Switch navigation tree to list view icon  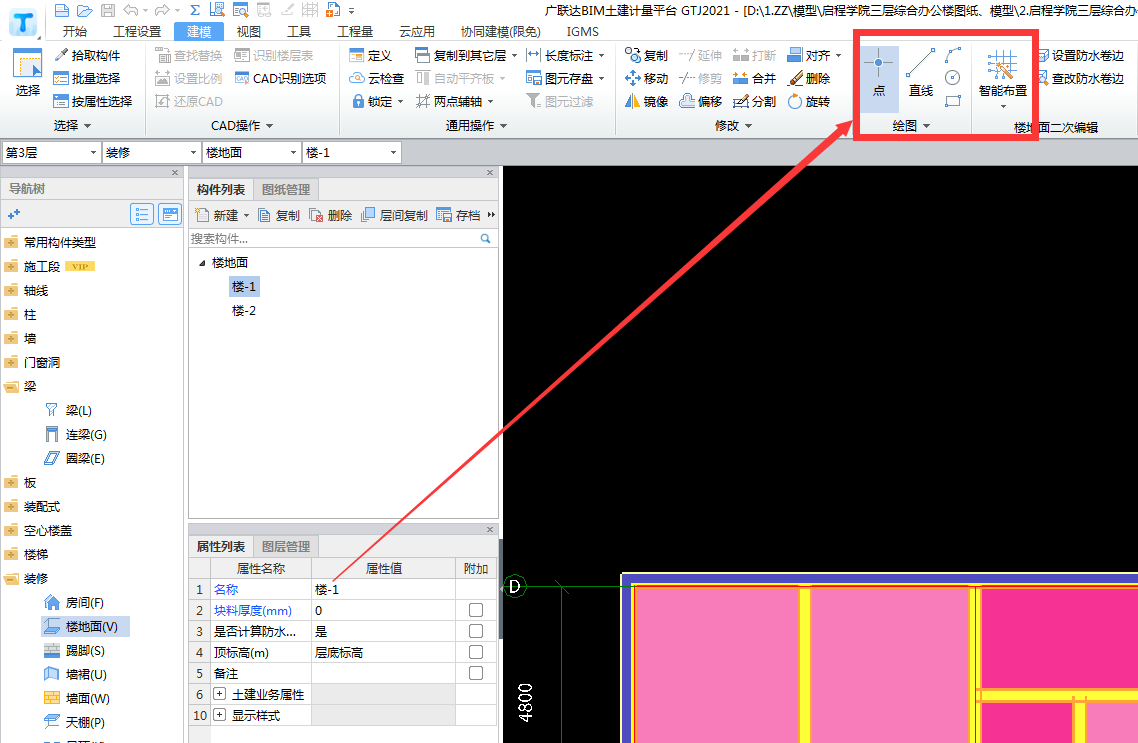[x=142, y=214]
